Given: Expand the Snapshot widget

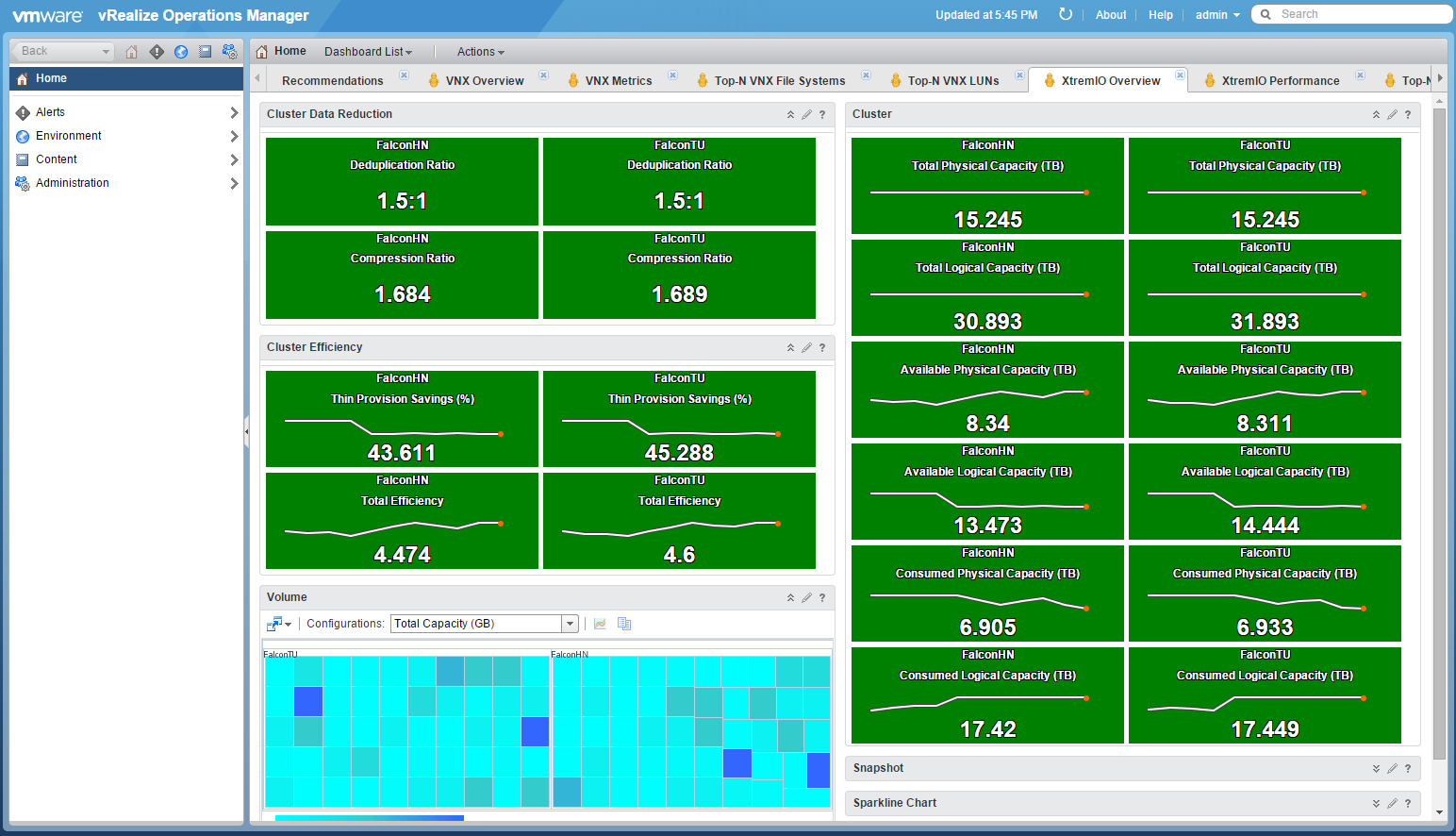Looking at the screenshot, I should click(x=1376, y=768).
